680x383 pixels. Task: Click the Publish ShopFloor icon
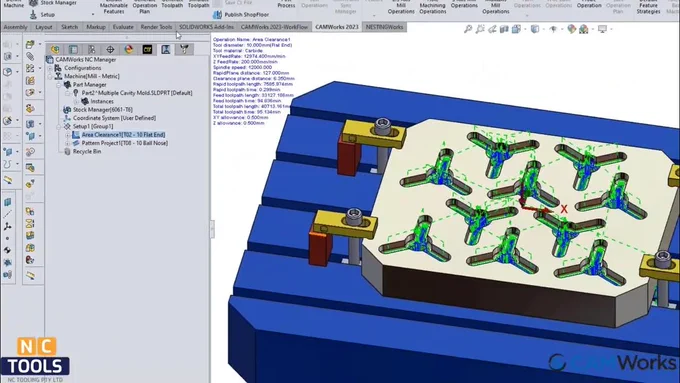(x=217, y=15)
